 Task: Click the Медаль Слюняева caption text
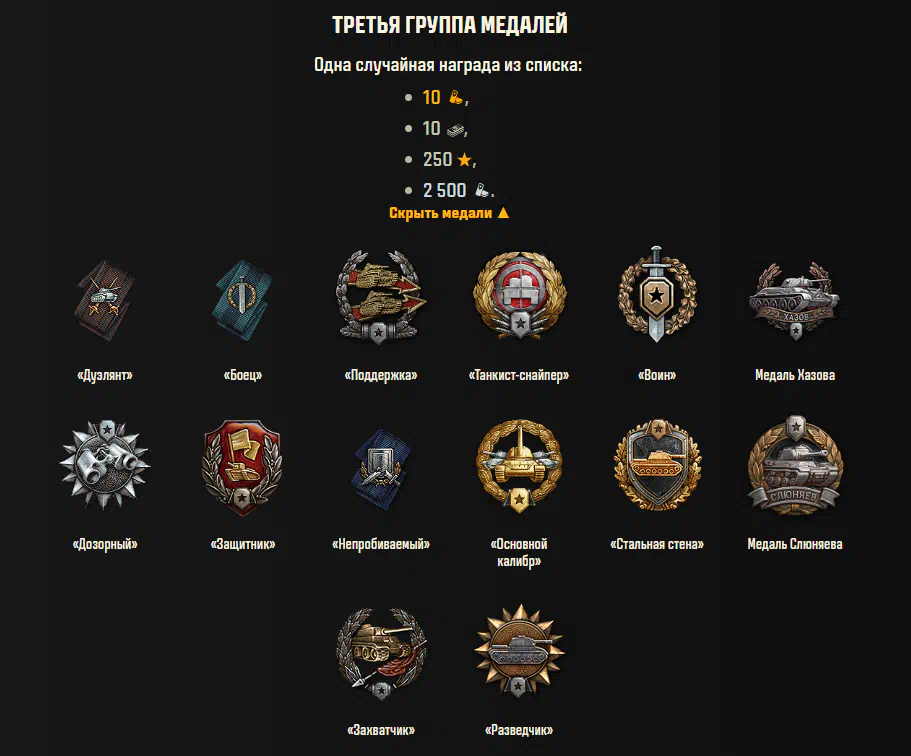click(795, 544)
